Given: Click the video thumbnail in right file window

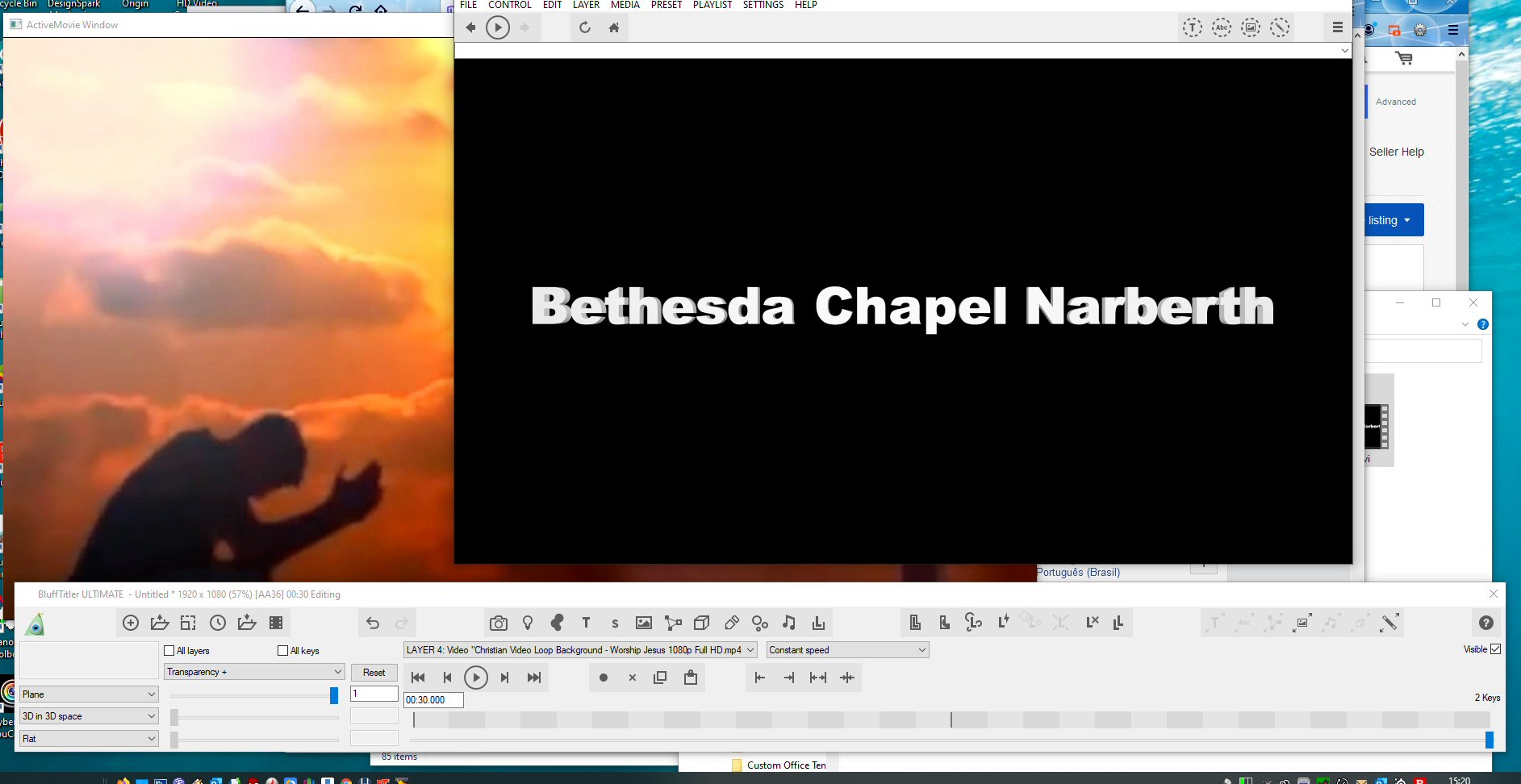Looking at the screenshot, I should 1376,427.
